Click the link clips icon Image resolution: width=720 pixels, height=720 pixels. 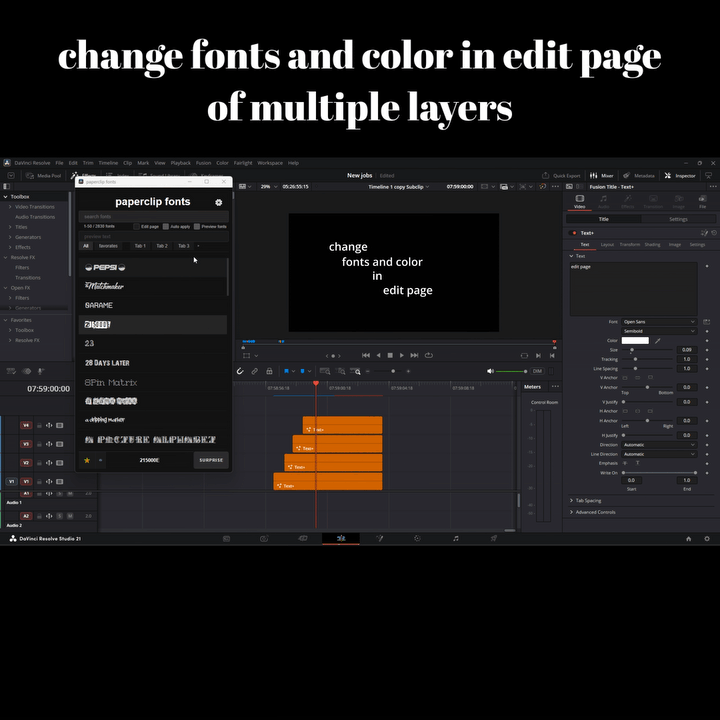click(x=254, y=371)
